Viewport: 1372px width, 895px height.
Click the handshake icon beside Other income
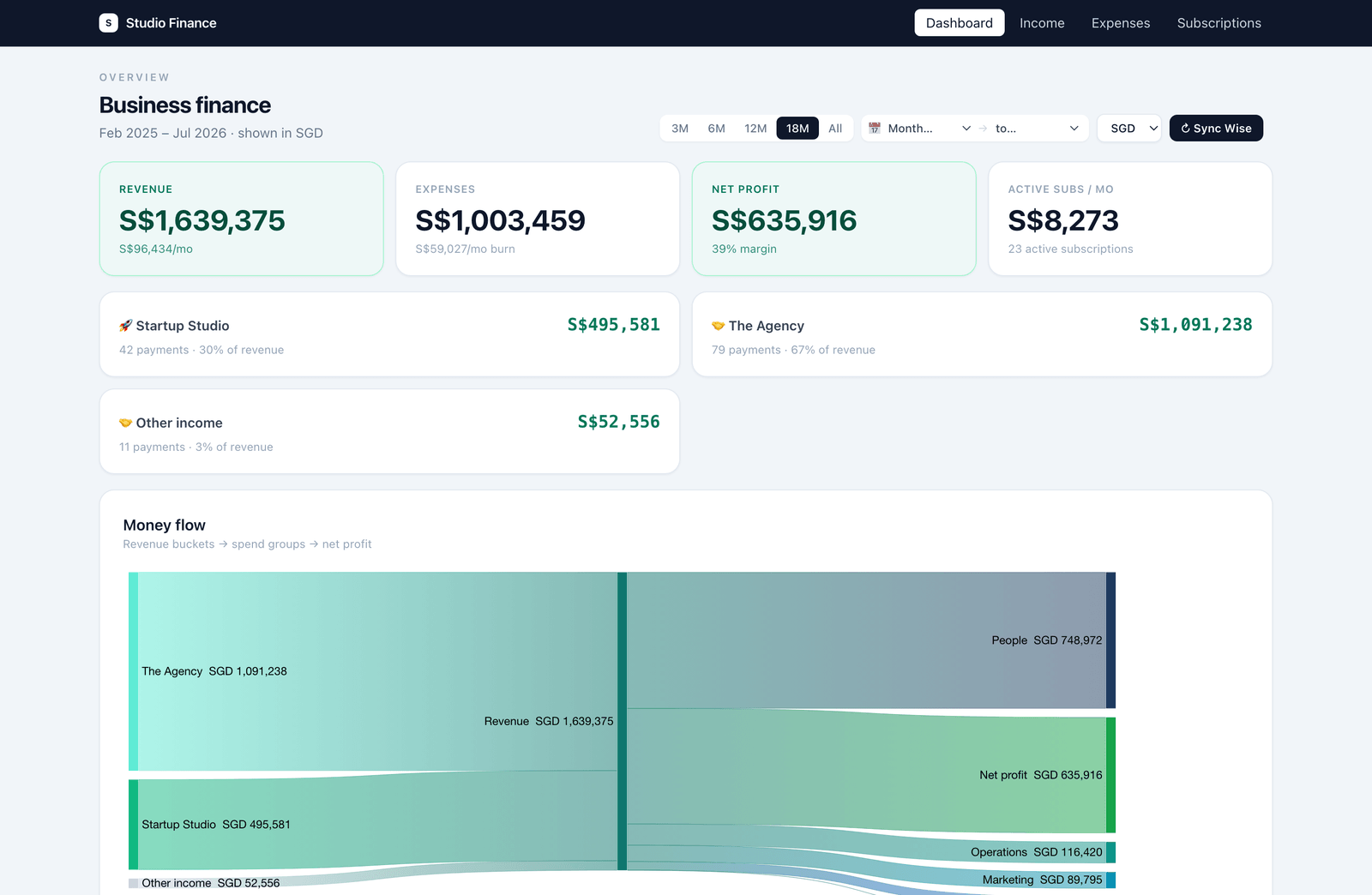coord(126,423)
